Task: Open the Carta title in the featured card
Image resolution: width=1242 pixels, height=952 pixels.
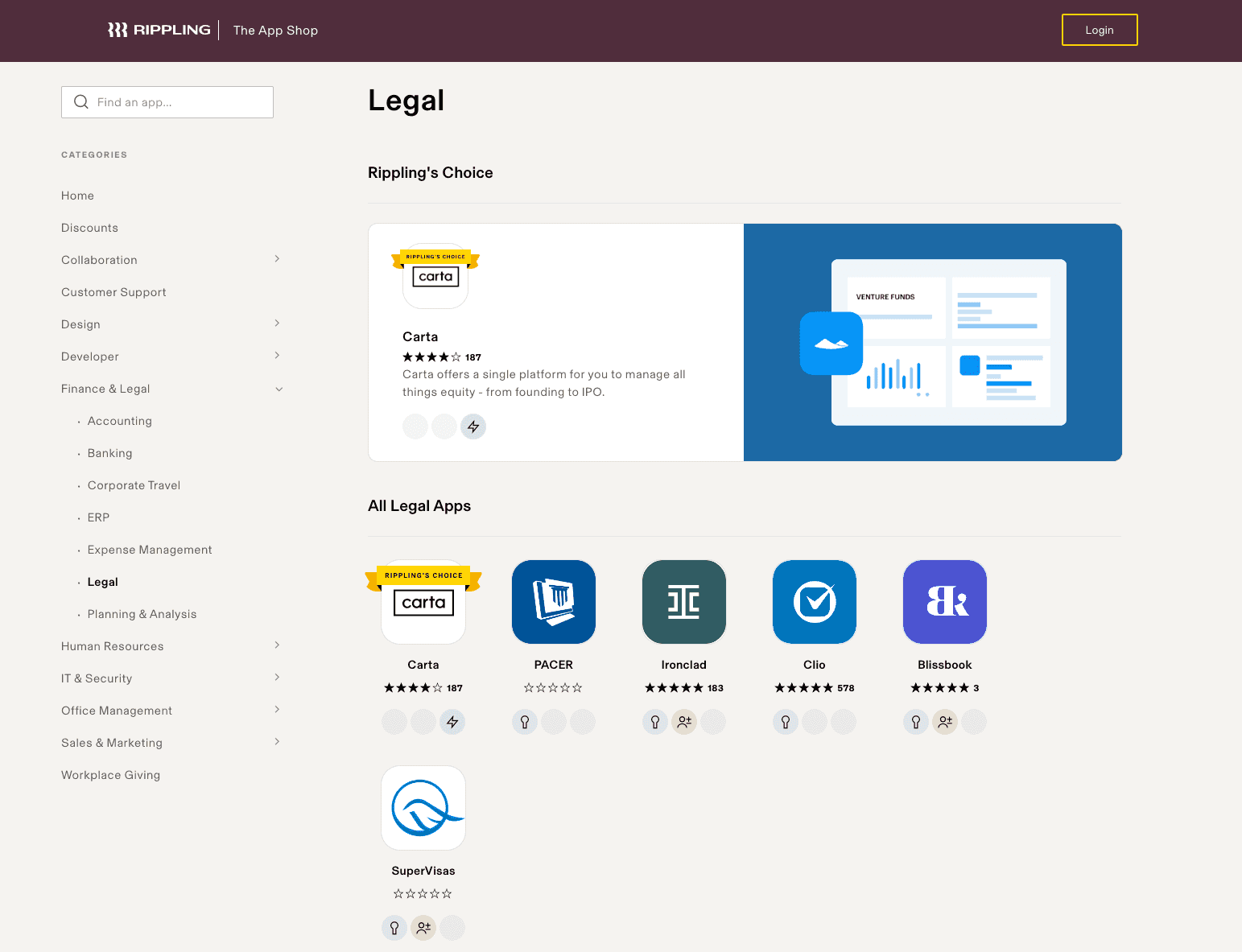Action: point(420,336)
